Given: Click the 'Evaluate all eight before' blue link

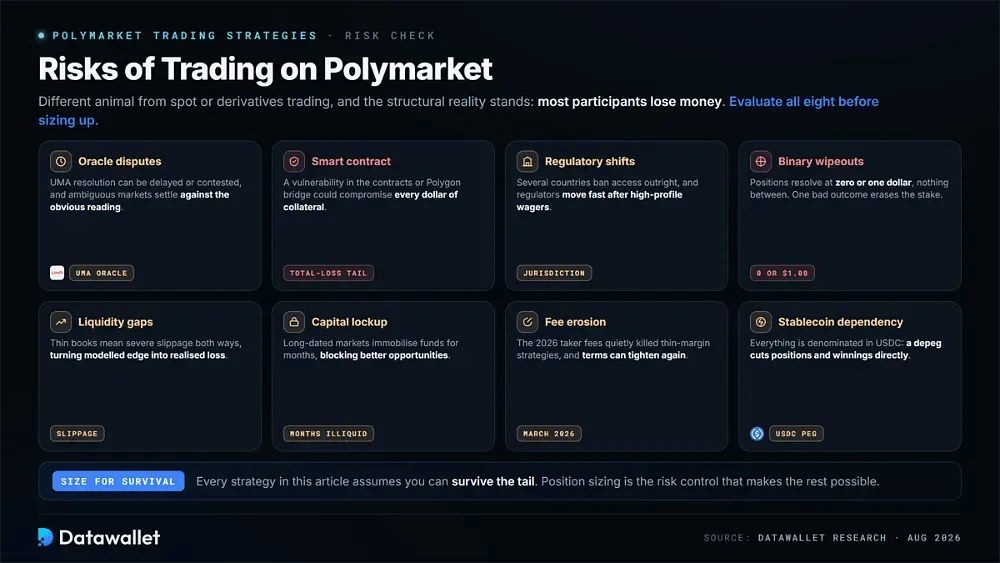Looking at the screenshot, I should (804, 101).
